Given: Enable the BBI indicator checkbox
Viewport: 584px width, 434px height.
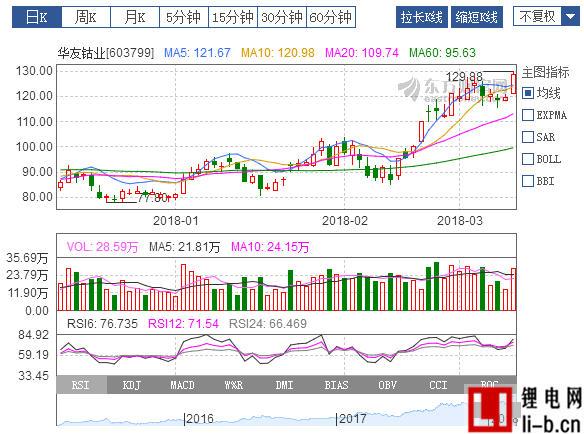Looking at the screenshot, I should 528,181.
